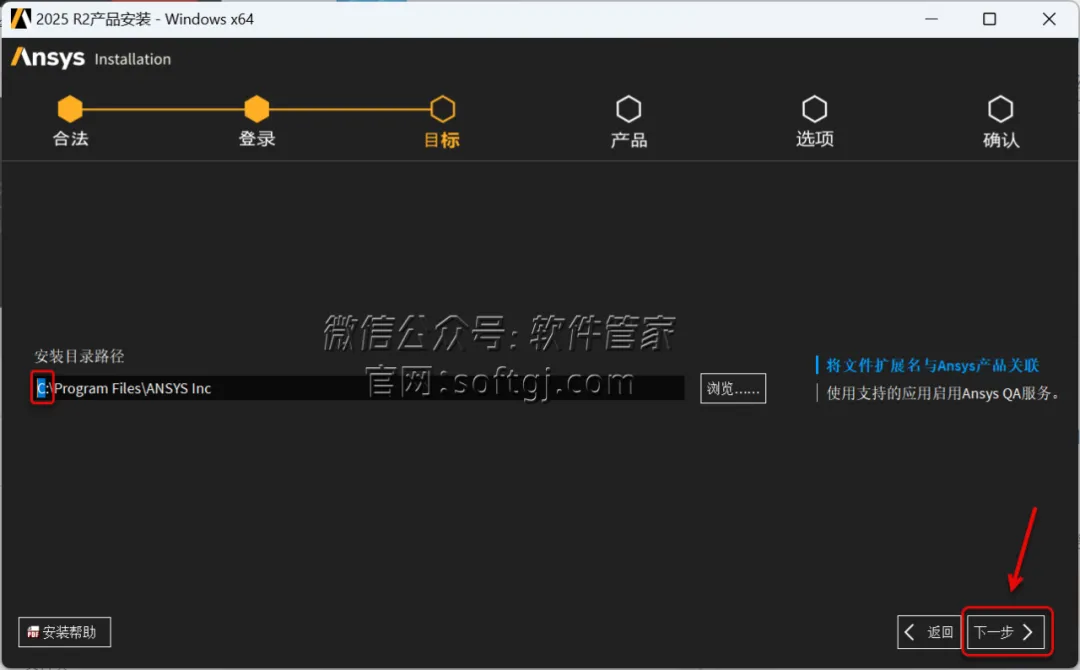Screen dimensions: 1080x670
Task: Click the 产品 step hexagon icon
Action: pos(628,109)
